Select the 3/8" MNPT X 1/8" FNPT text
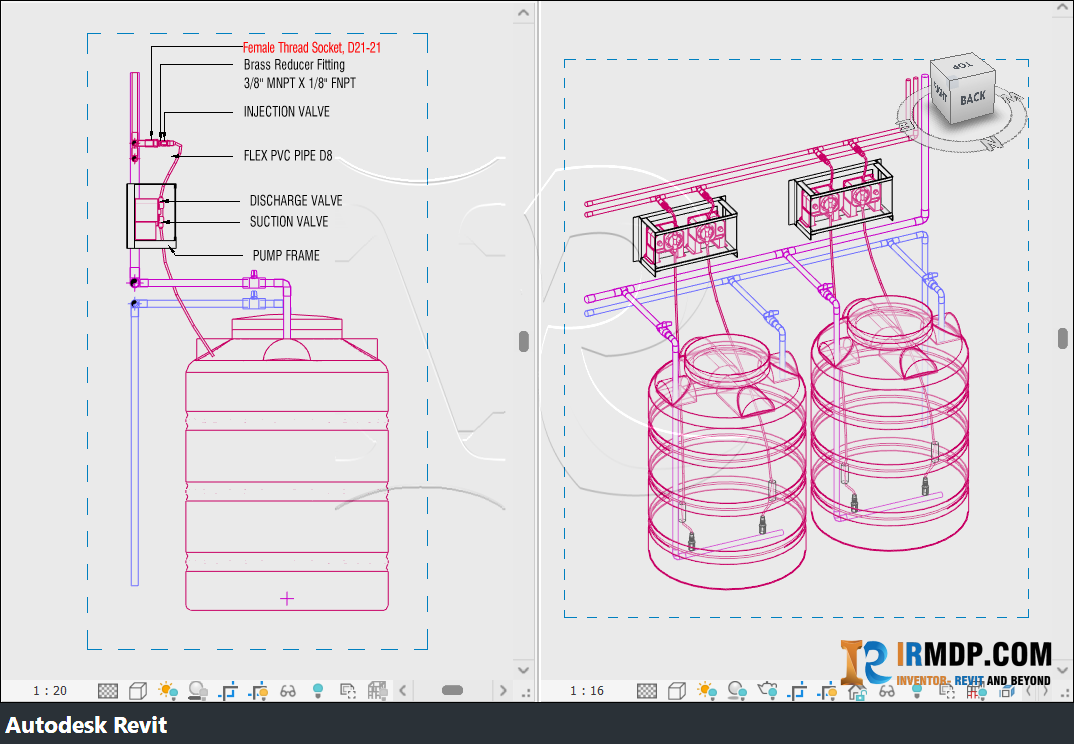 tap(300, 83)
